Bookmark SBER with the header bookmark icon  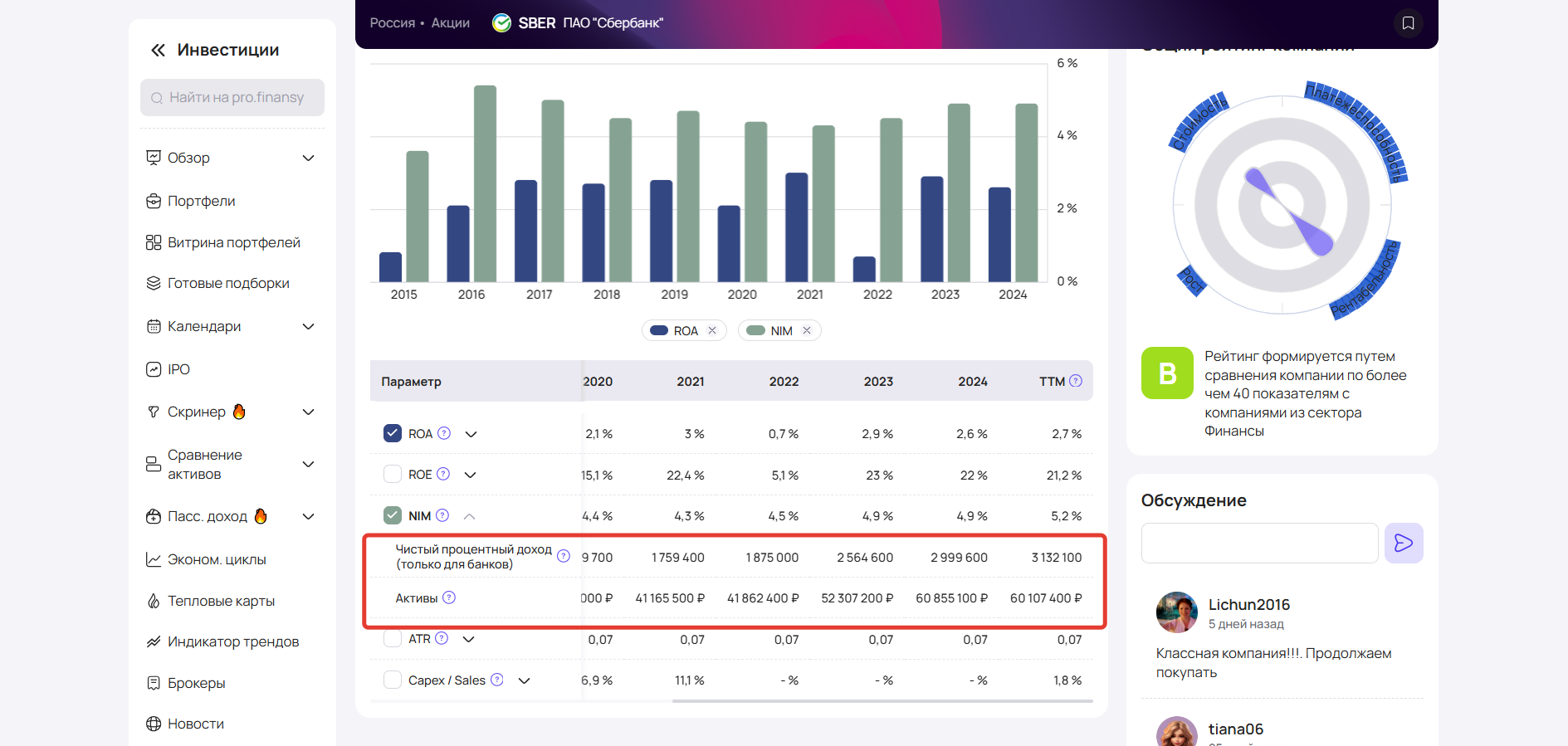(1409, 23)
